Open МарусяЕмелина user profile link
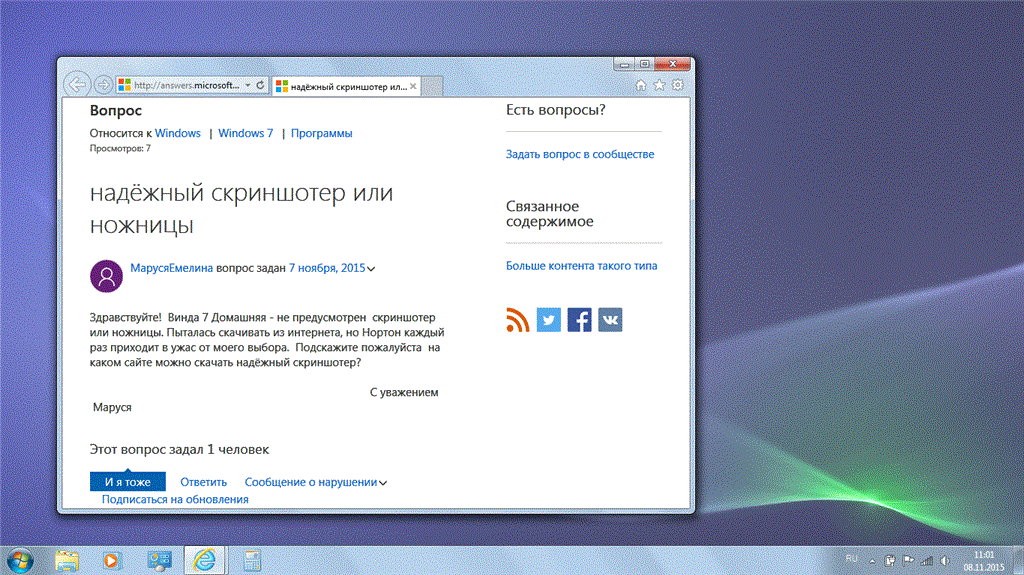The image size is (1024, 575). tap(171, 268)
